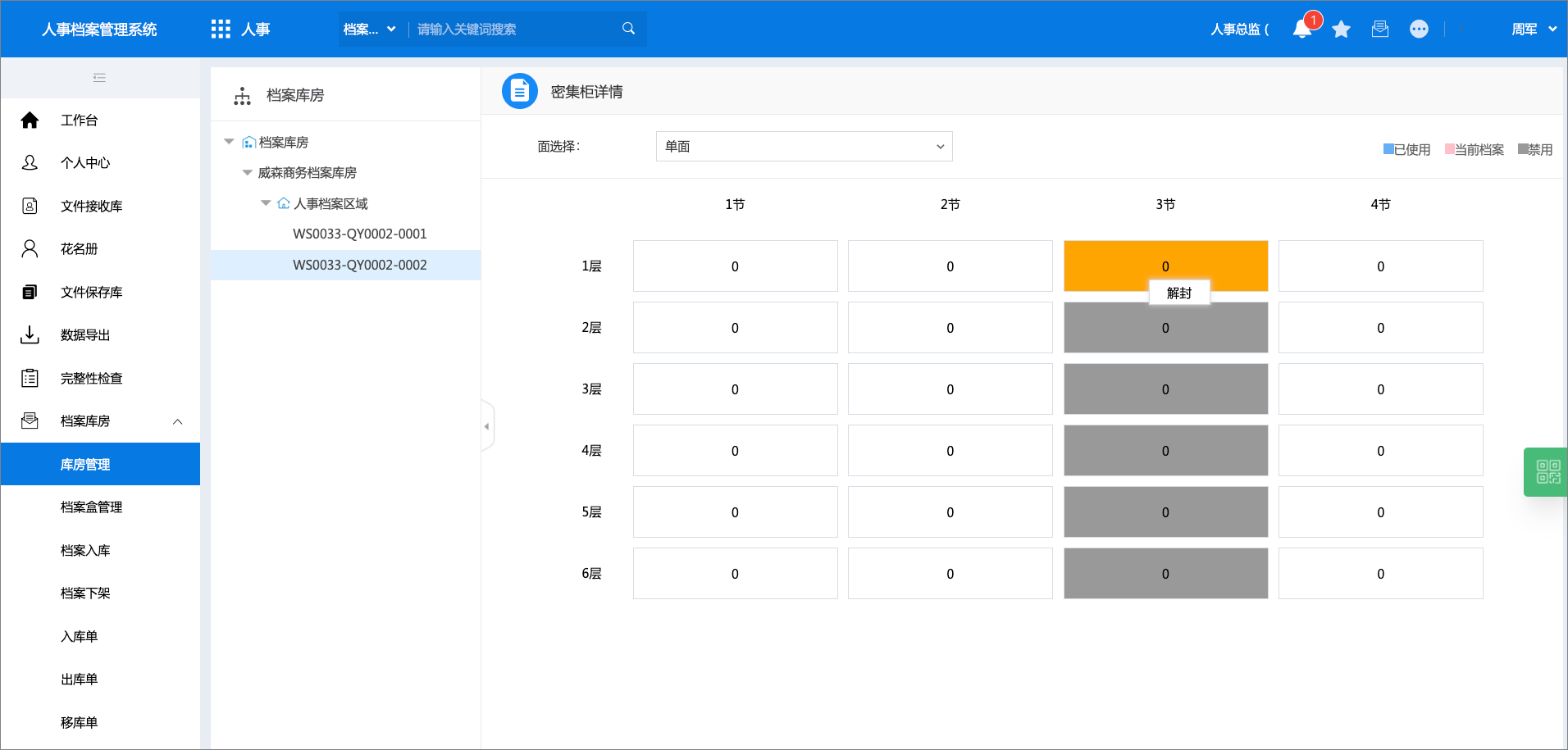This screenshot has height=750, width=1568.
Task: Click the 6层 row label
Action: tap(591, 574)
